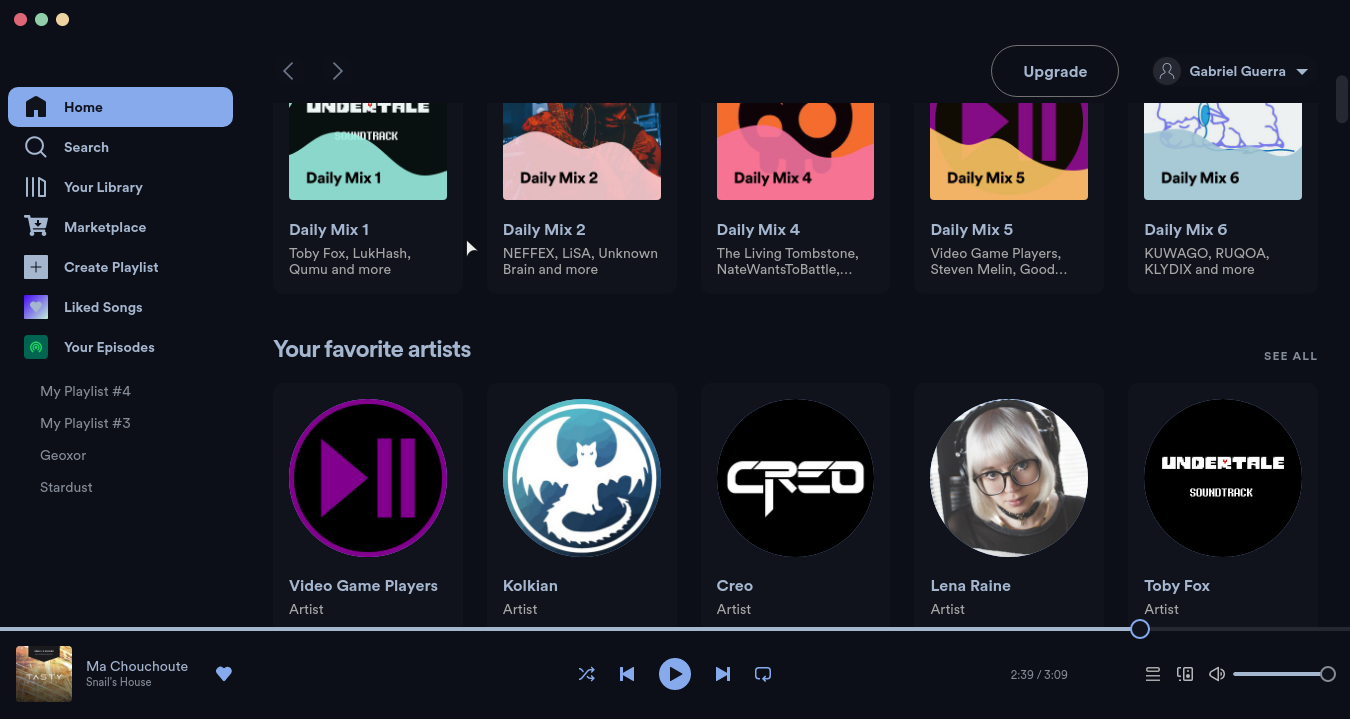This screenshot has width=1350, height=719.
Task: Click the user avatar icon
Action: tap(1166, 71)
